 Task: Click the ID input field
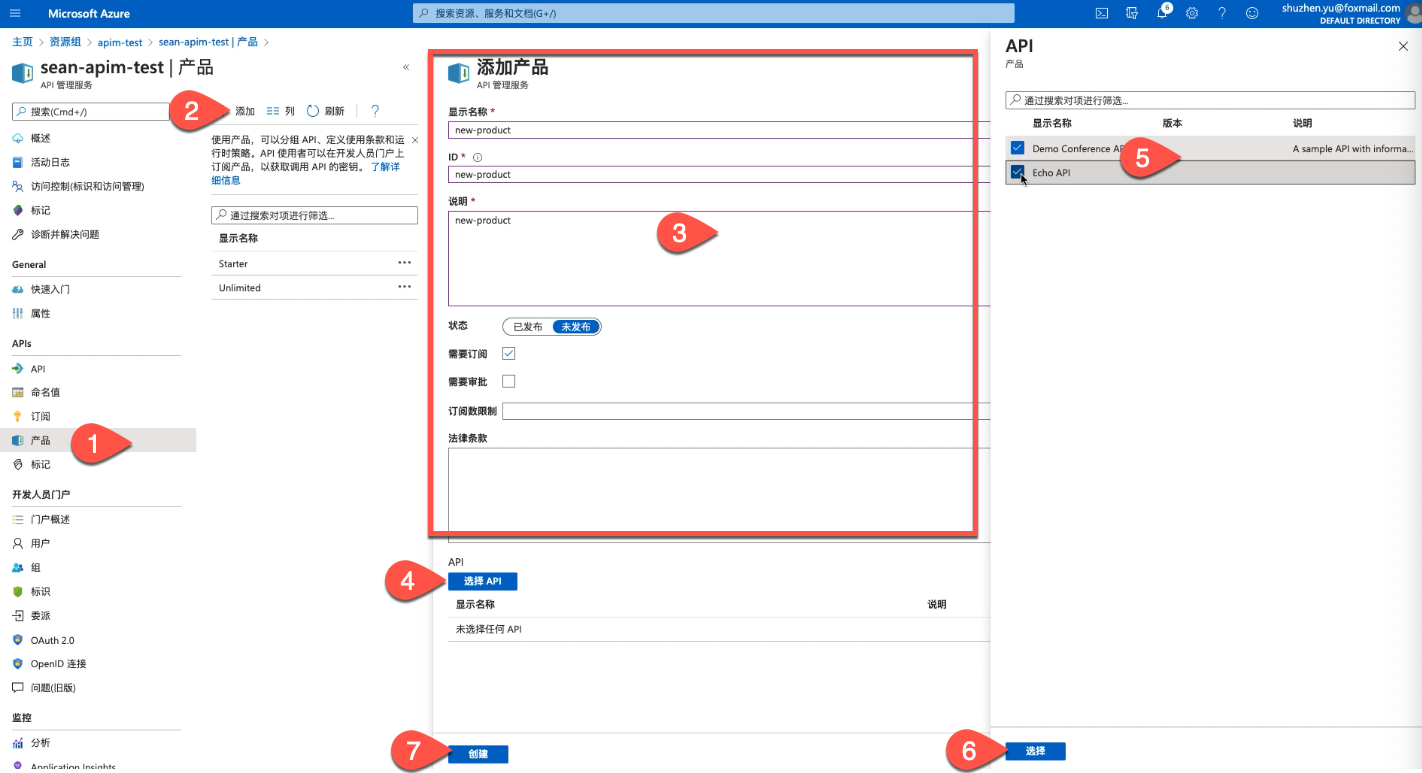(x=719, y=174)
